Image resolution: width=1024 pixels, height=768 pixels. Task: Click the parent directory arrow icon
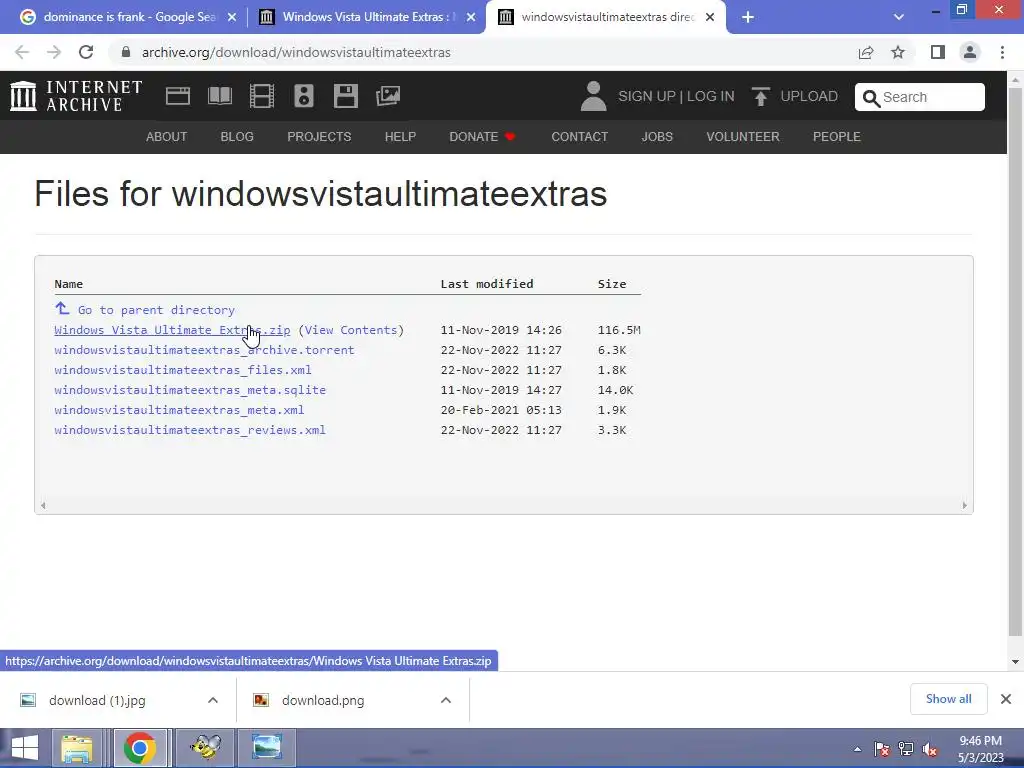tap(62, 308)
